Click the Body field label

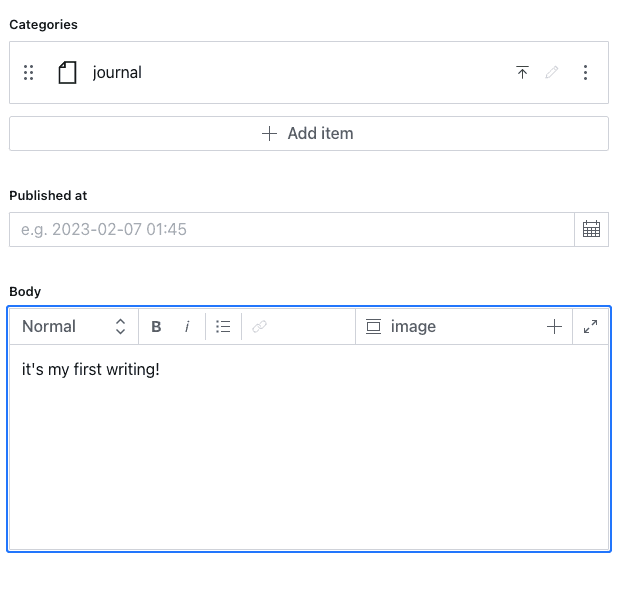25,291
